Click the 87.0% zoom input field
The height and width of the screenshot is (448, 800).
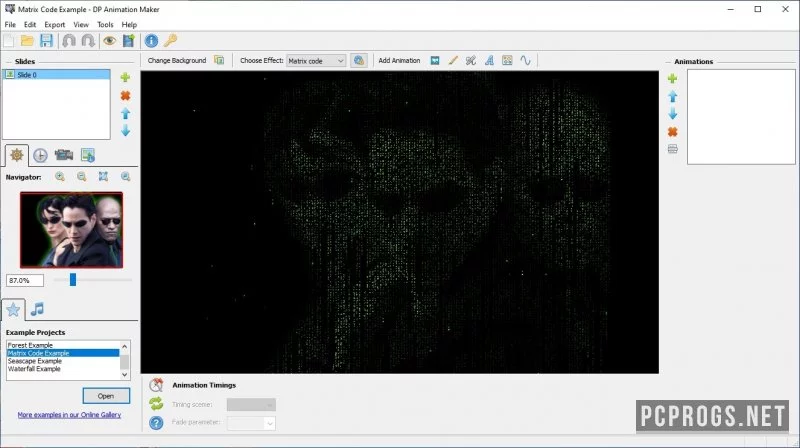25,280
